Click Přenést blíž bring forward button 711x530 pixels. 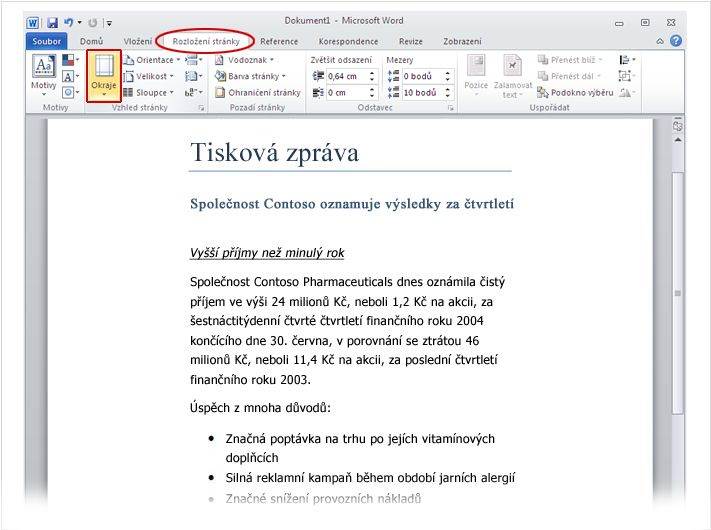point(570,60)
